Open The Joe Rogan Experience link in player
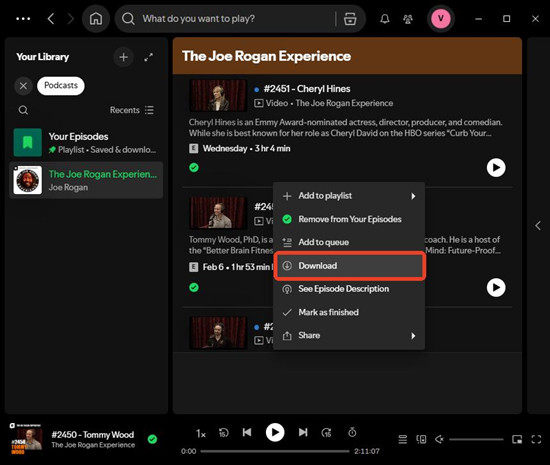Viewport: 550px width, 465px height. pos(93,445)
